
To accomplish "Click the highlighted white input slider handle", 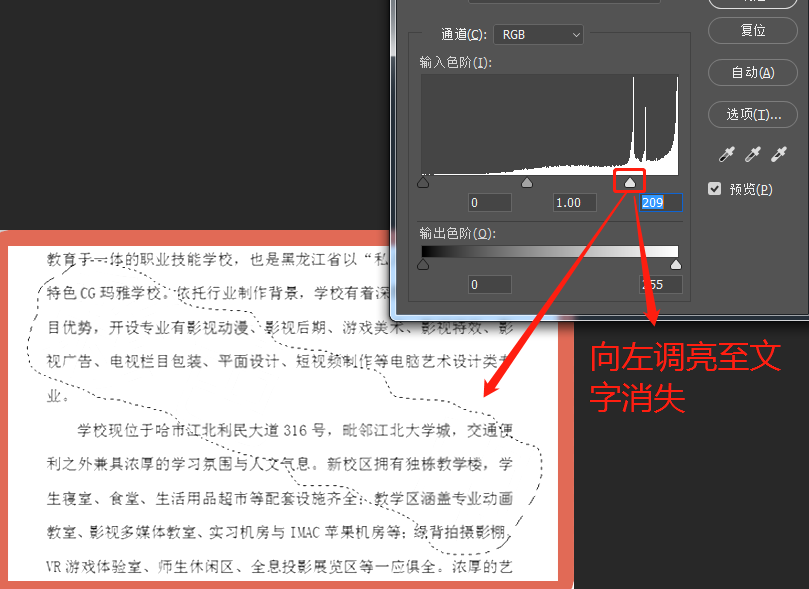I will 630,183.
